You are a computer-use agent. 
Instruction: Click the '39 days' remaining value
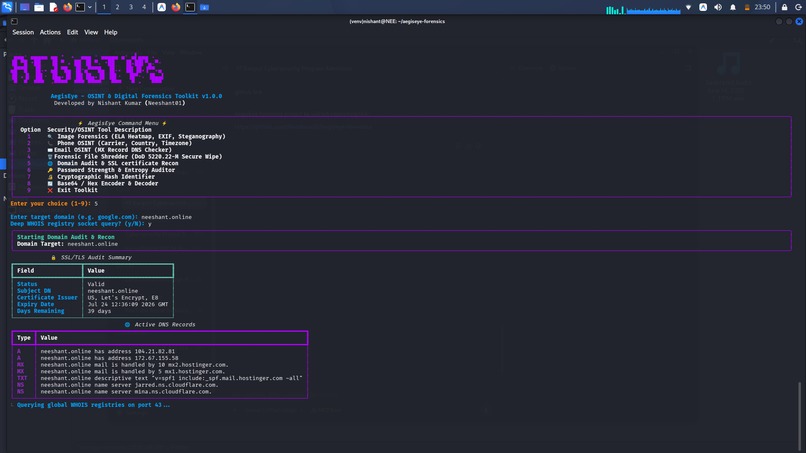99,311
